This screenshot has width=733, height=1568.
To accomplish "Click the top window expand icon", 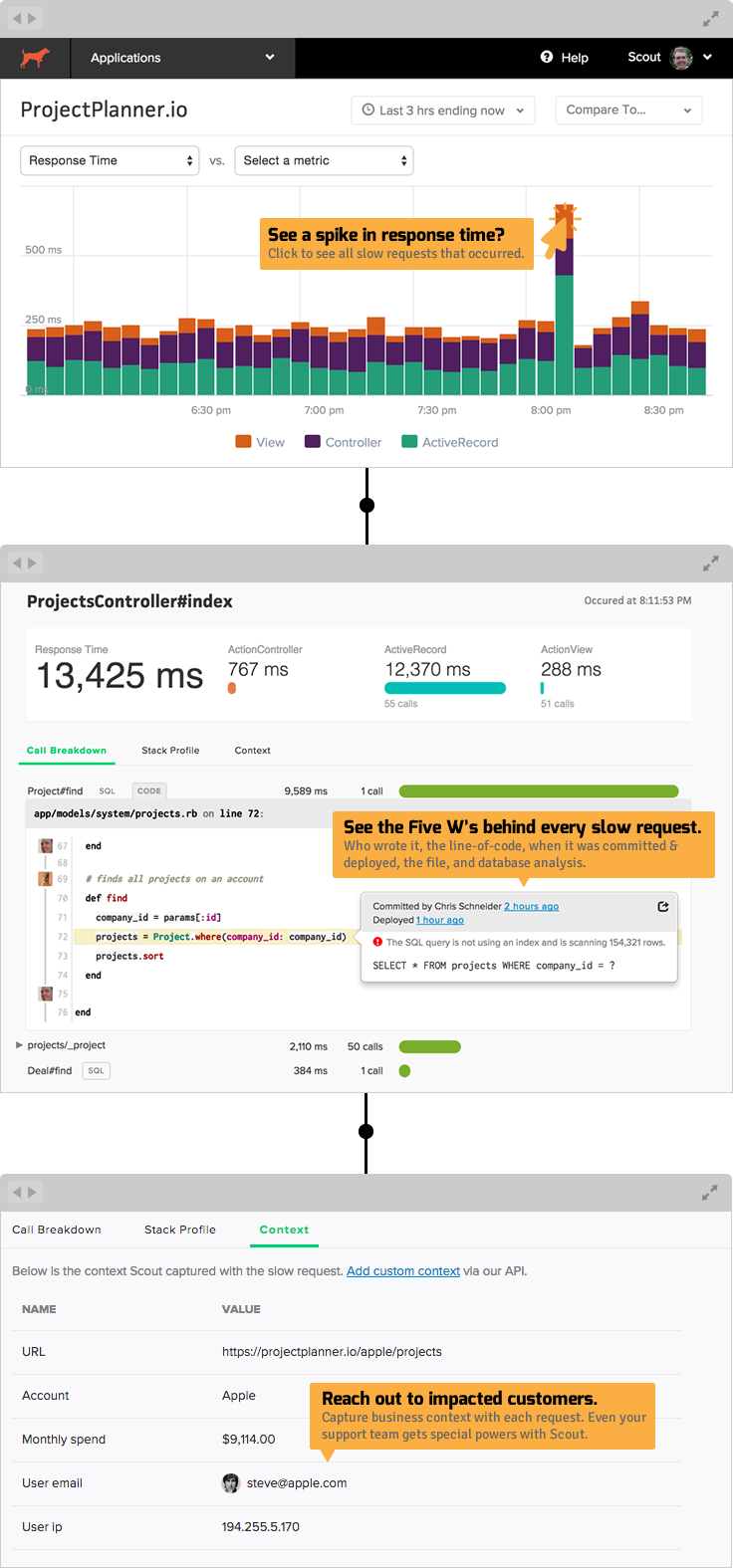I will [x=710, y=19].
